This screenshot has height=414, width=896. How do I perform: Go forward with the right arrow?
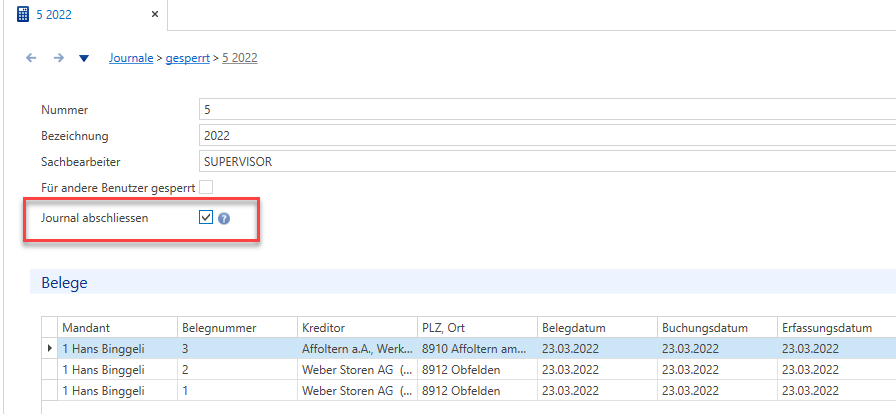58,58
